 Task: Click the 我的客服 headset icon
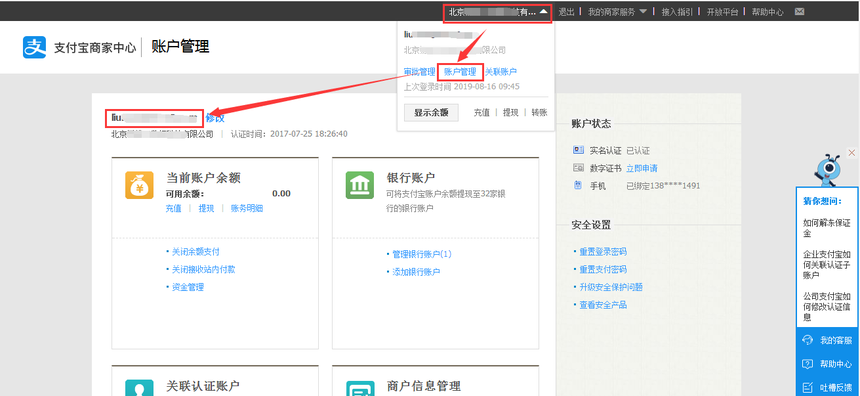pos(807,340)
